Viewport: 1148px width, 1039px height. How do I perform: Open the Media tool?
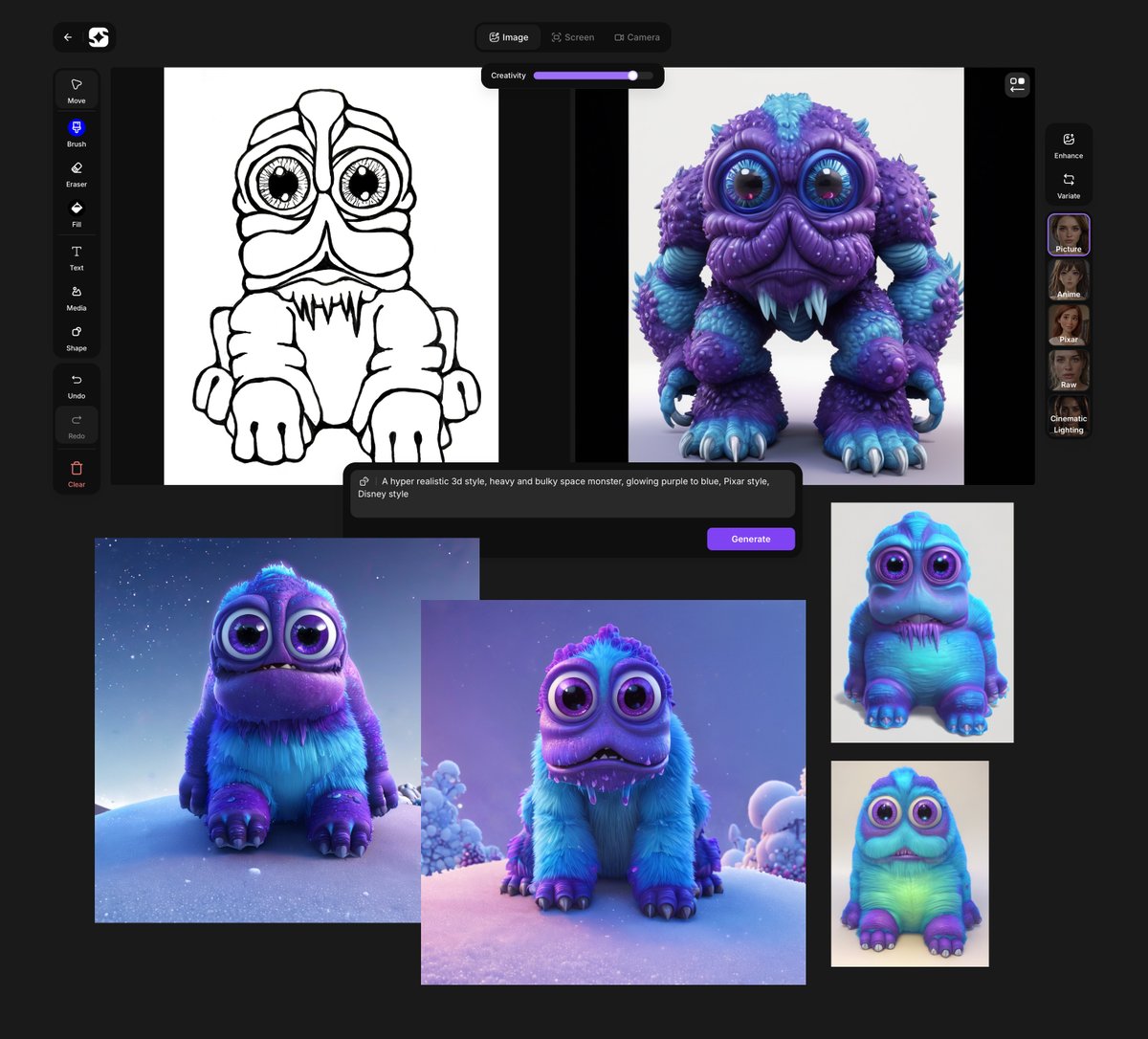click(76, 299)
